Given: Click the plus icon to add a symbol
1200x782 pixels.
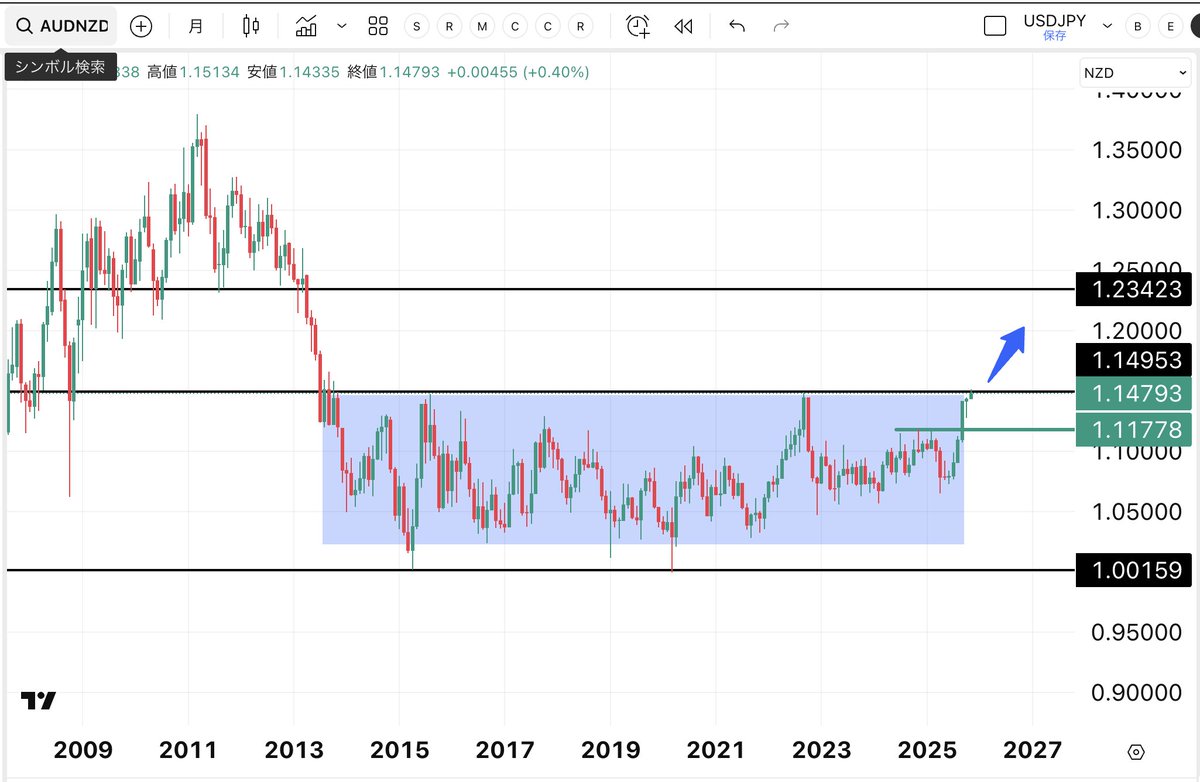Looking at the screenshot, I should tap(141, 27).
